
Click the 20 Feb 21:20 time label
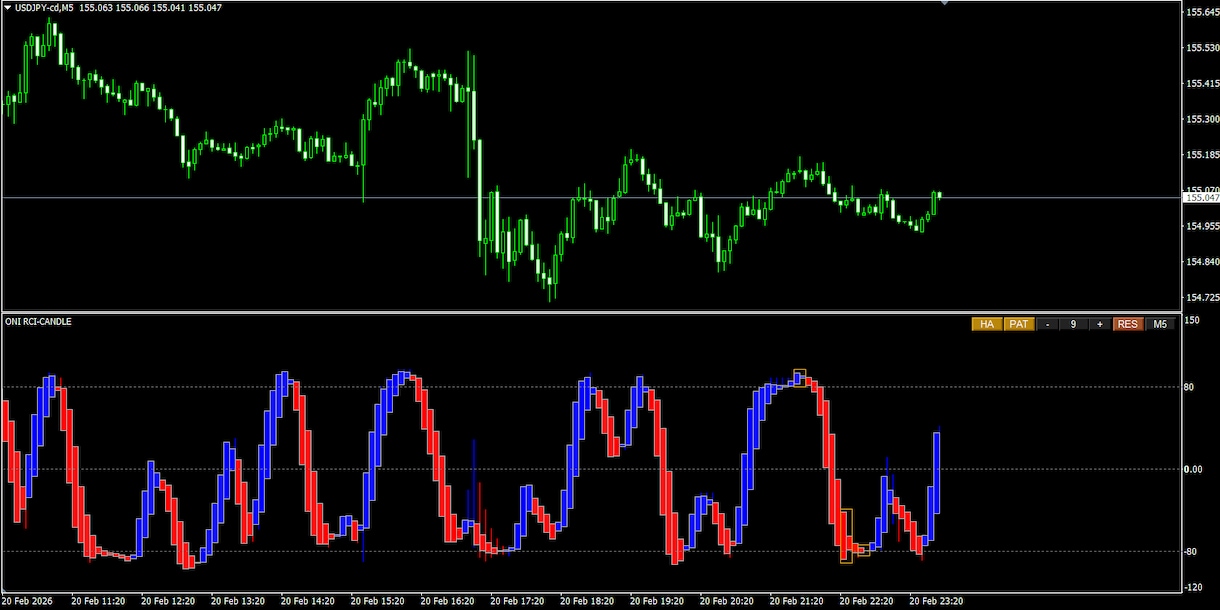797,602
